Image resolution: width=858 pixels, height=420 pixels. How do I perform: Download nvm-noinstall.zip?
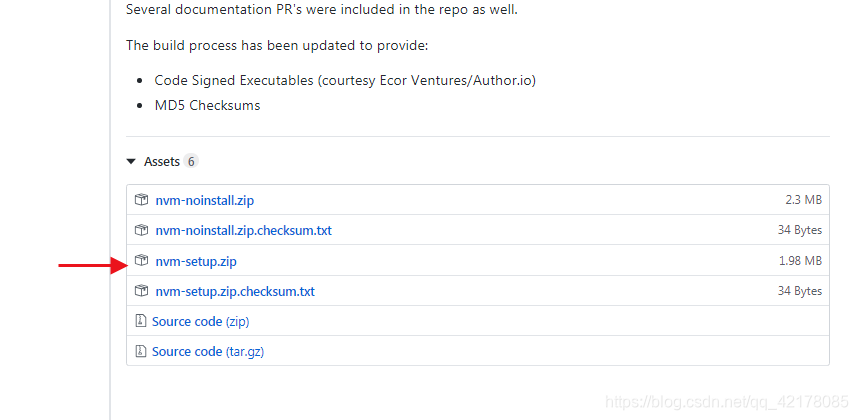[x=205, y=200]
